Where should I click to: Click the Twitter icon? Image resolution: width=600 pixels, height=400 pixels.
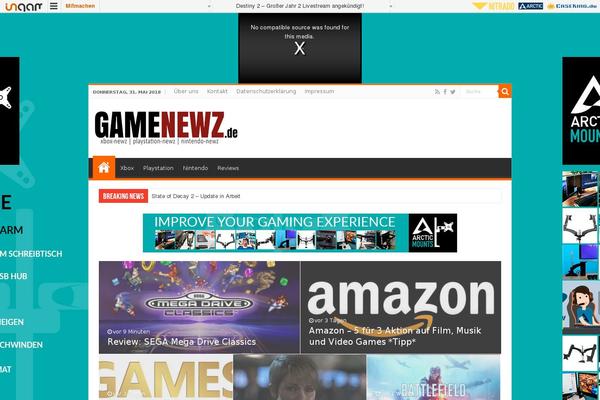pyautogui.click(x=453, y=92)
